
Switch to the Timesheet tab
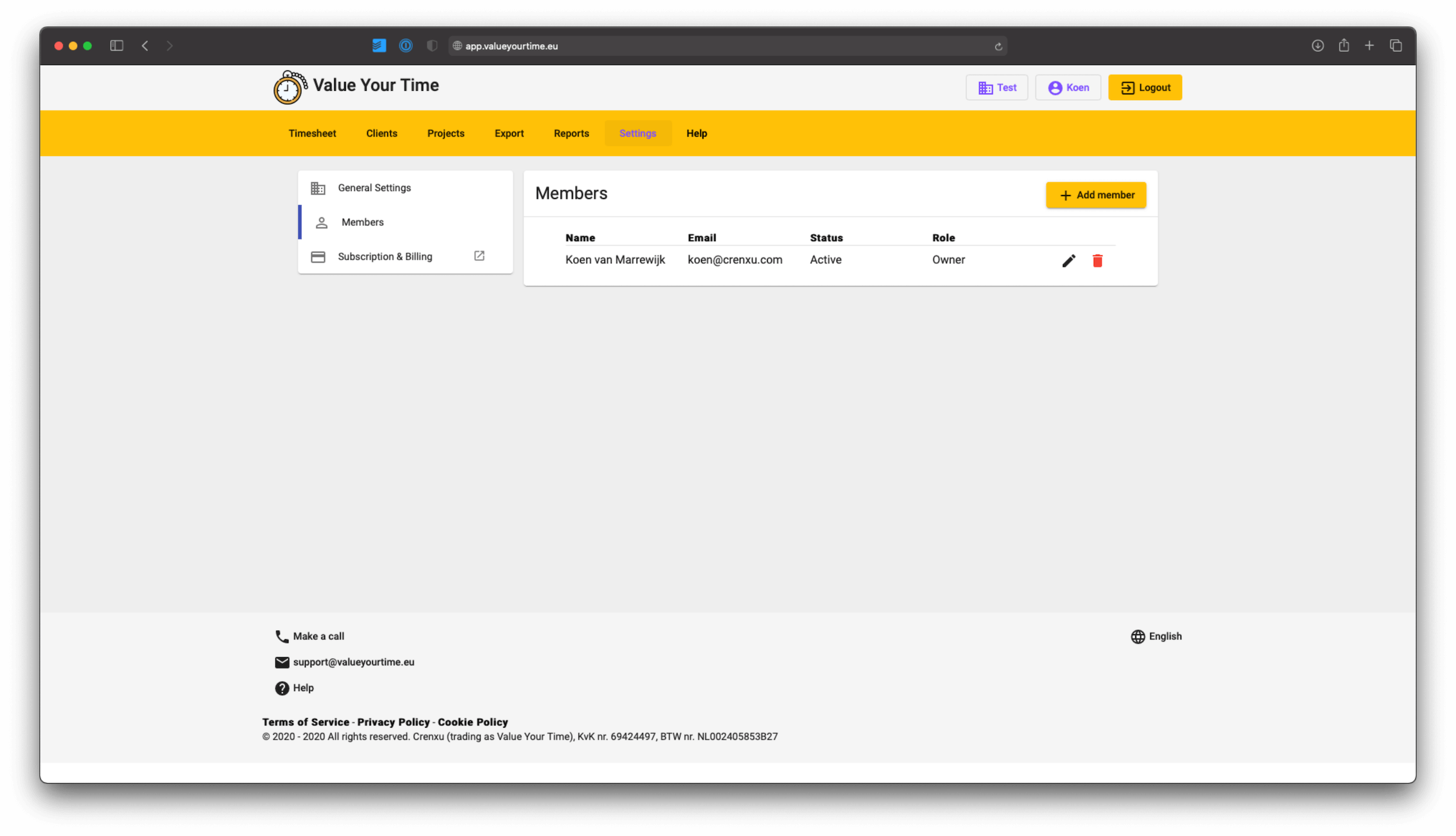point(313,133)
